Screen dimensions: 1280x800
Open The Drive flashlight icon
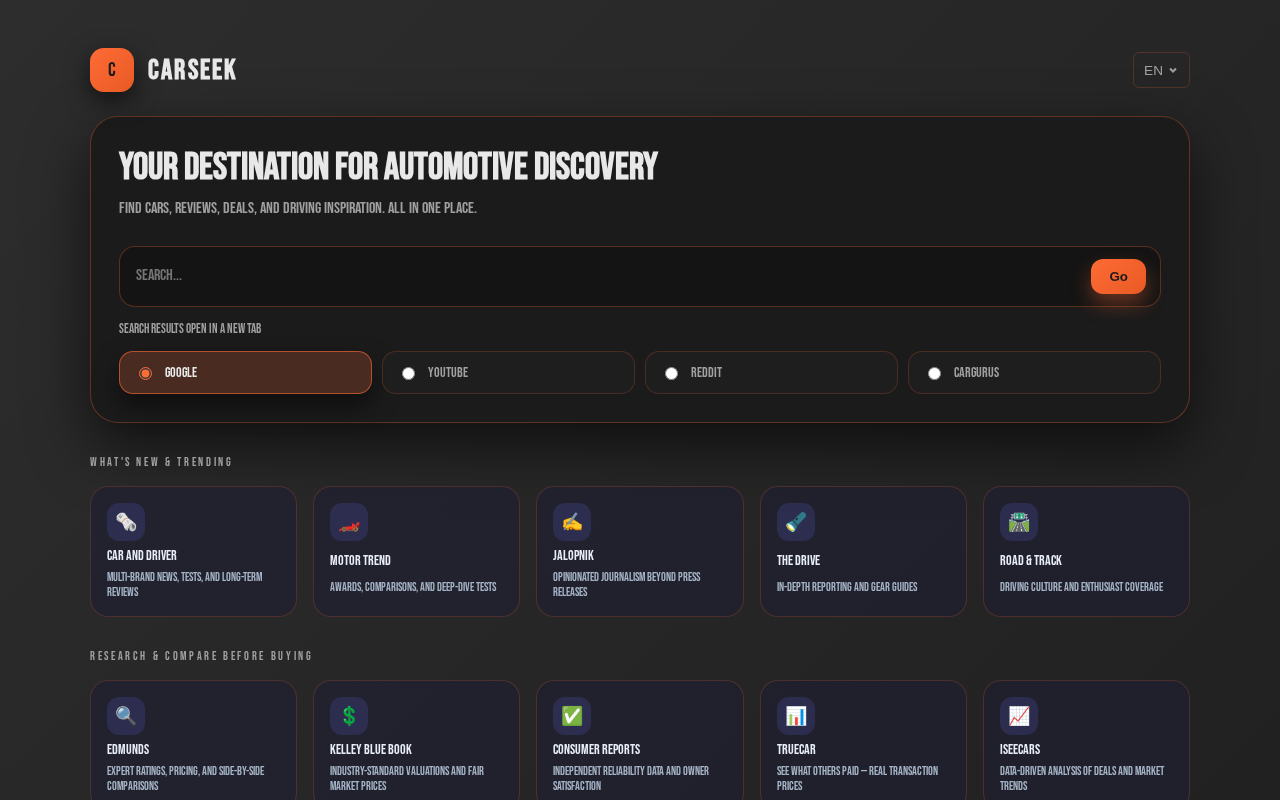[x=796, y=522]
